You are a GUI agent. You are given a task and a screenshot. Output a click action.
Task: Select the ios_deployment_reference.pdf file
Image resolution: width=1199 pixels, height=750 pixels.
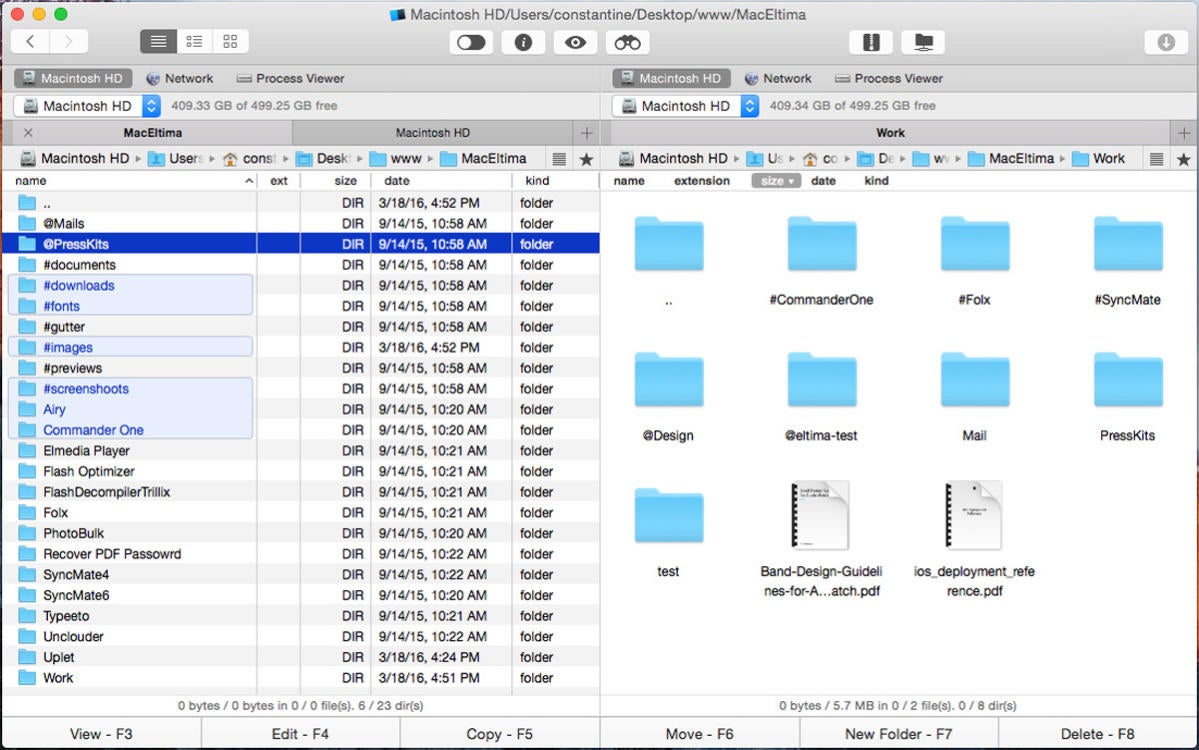[x=974, y=515]
